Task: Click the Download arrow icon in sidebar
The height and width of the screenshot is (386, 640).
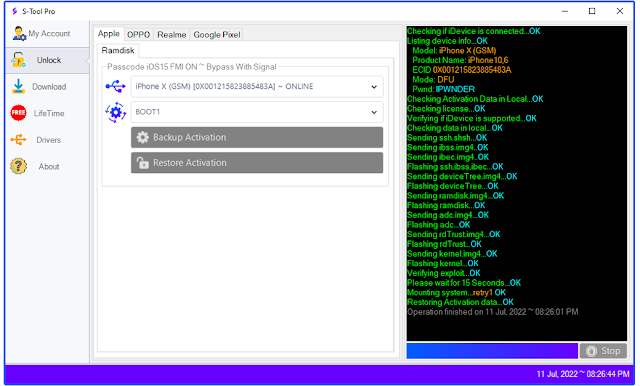Action: point(18,87)
